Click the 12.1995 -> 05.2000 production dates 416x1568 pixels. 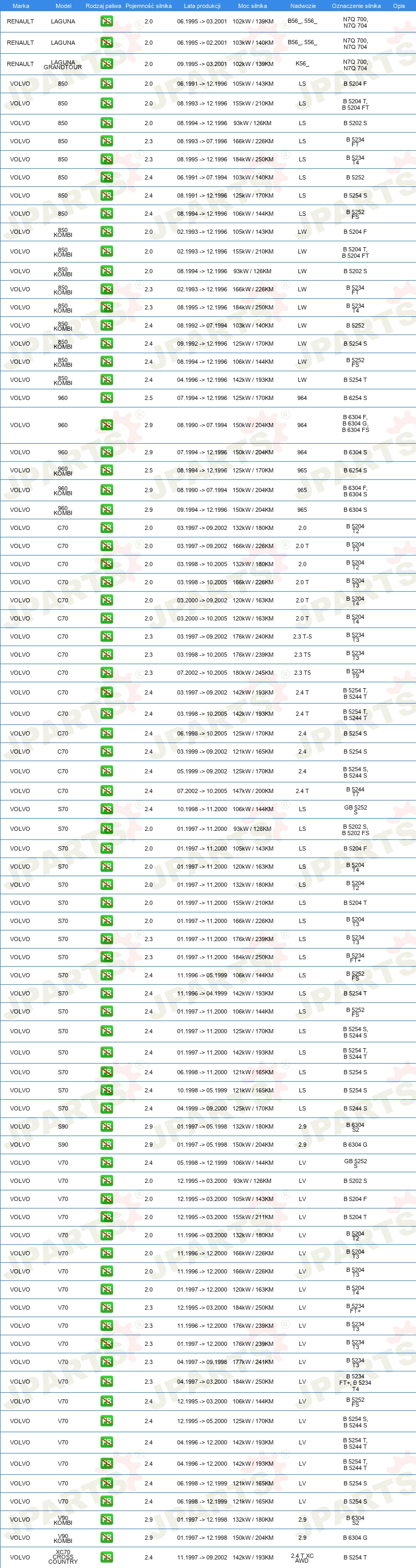[202, 1422]
